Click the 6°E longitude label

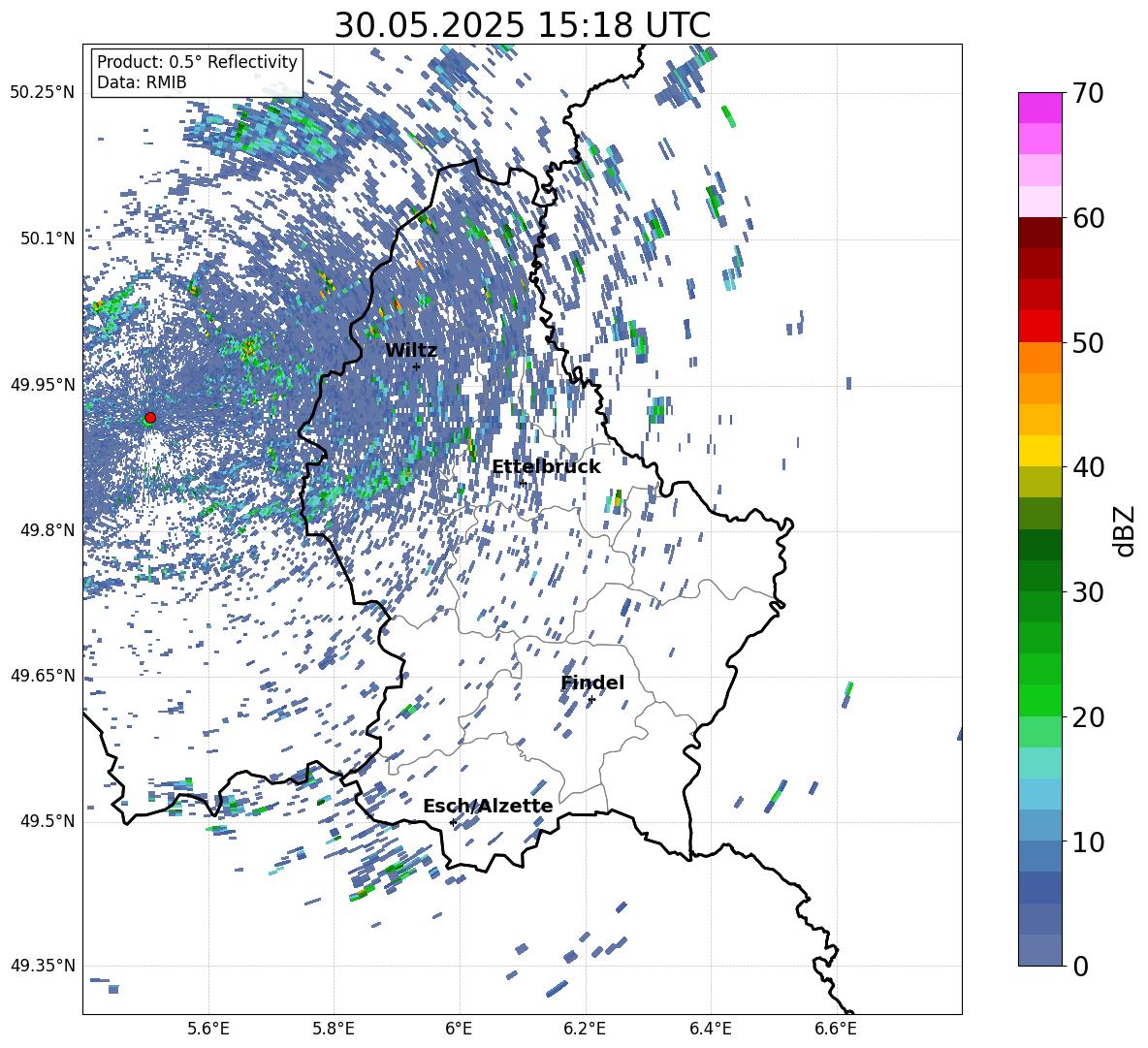(x=459, y=1029)
